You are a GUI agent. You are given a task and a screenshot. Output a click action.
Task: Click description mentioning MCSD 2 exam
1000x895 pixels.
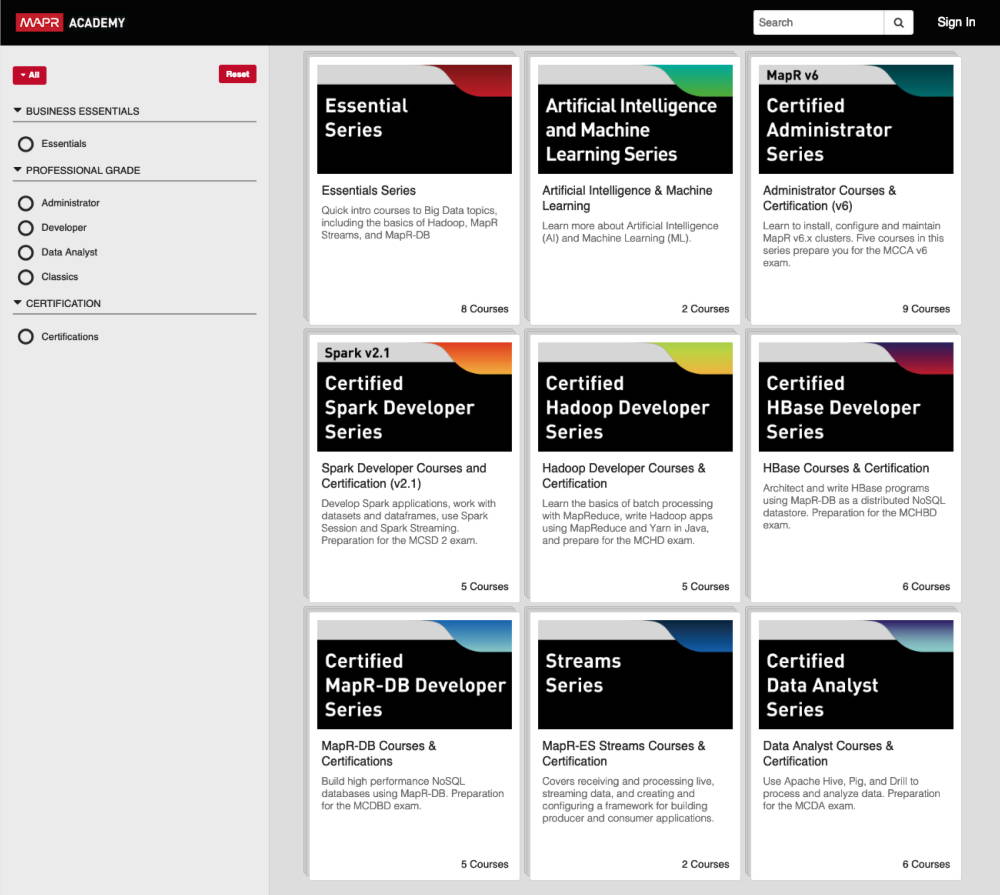point(408,522)
